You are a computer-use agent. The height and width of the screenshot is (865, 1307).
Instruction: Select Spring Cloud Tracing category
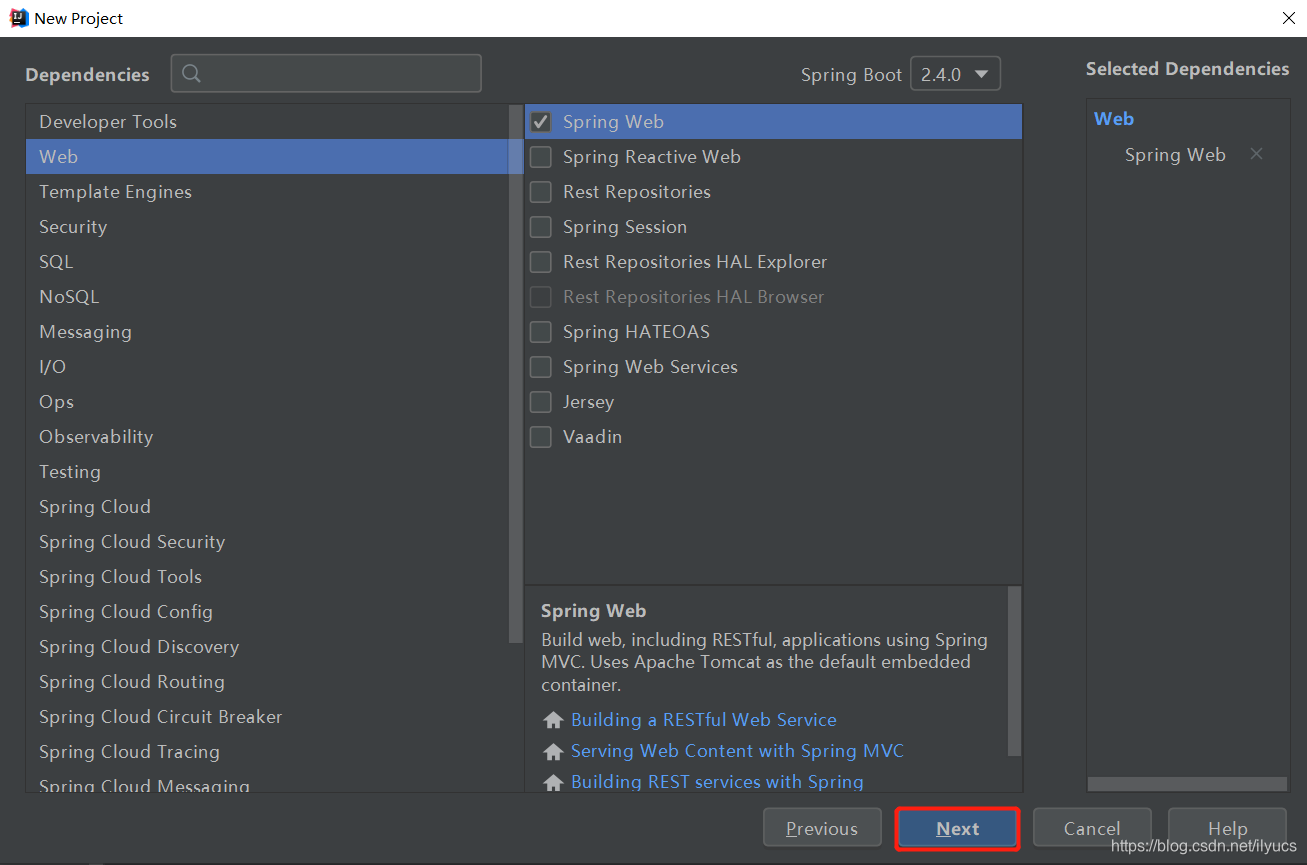coord(268,752)
